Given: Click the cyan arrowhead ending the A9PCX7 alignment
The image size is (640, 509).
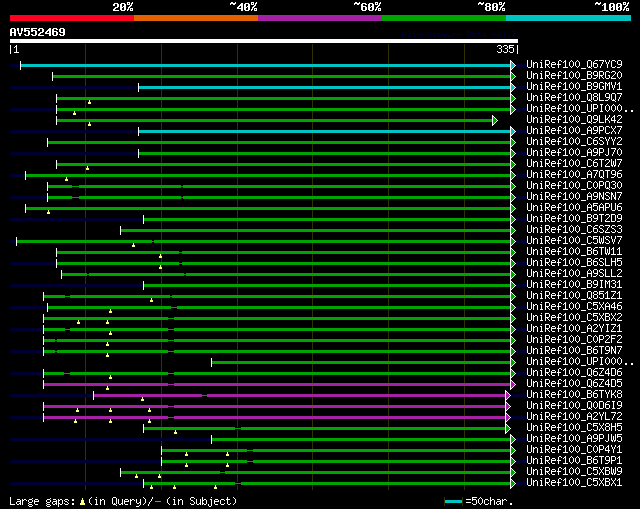Looking at the screenshot, I should [x=513, y=131].
